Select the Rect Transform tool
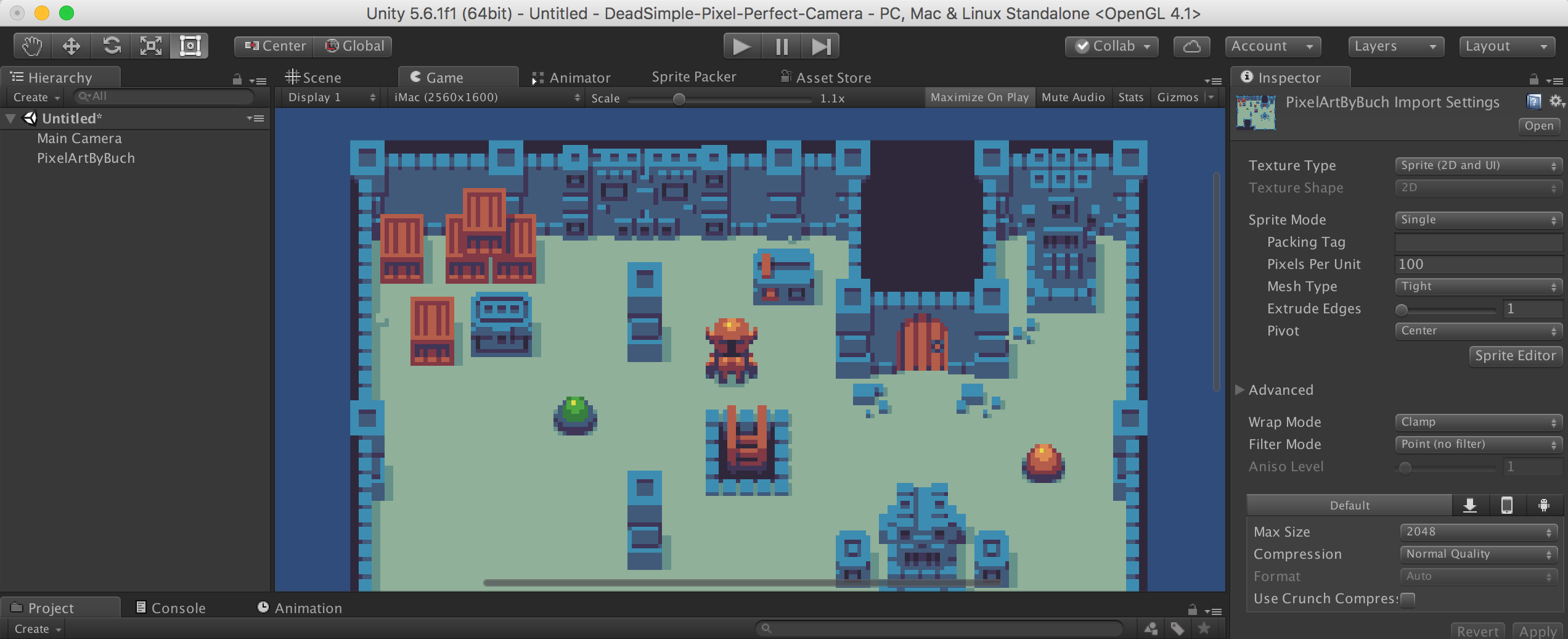The image size is (1568, 639). tap(190, 46)
